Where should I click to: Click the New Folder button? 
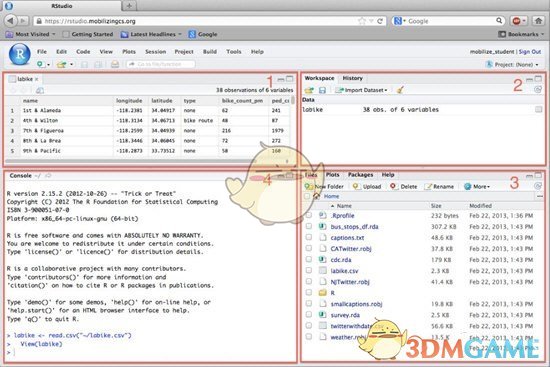[324, 186]
